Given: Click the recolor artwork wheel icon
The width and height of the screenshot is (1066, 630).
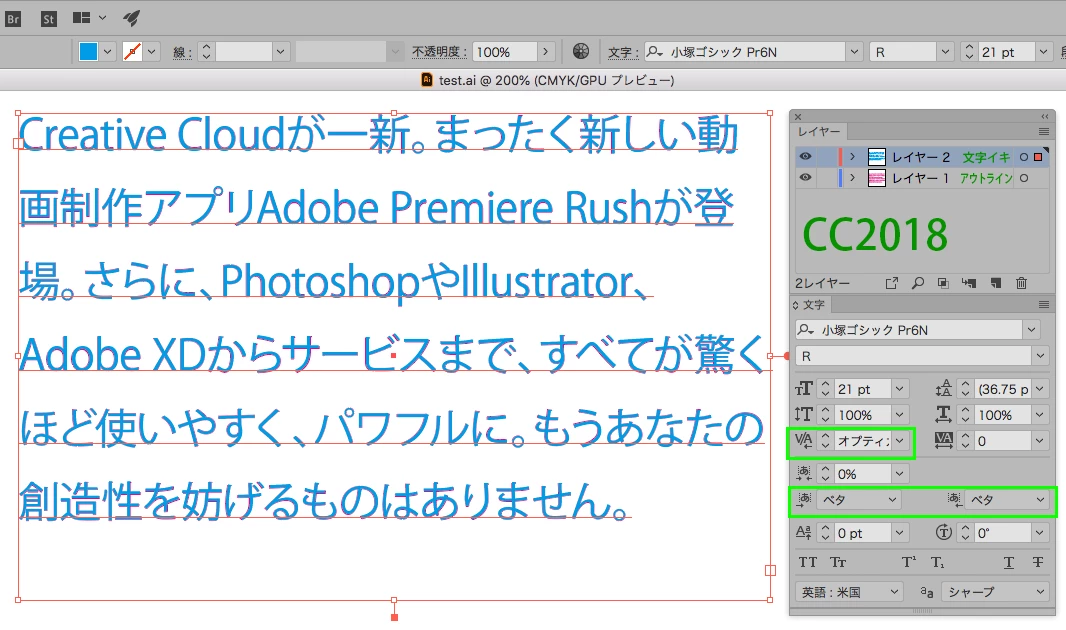Looking at the screenshot, I should [581, 51].
